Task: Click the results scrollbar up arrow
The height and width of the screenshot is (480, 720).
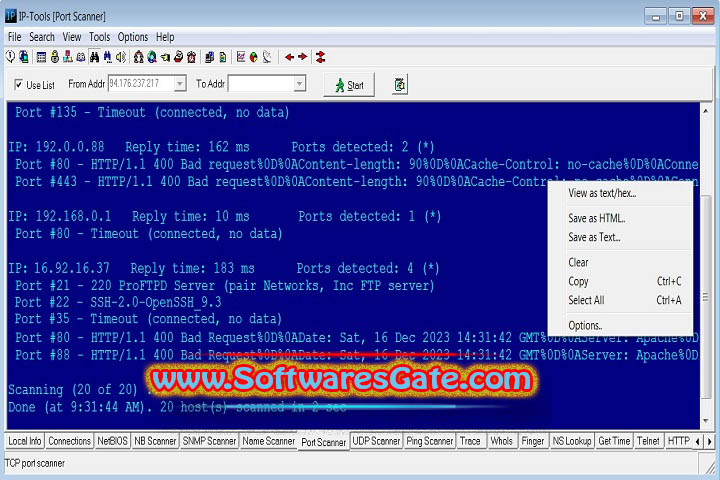Action: 706,111
